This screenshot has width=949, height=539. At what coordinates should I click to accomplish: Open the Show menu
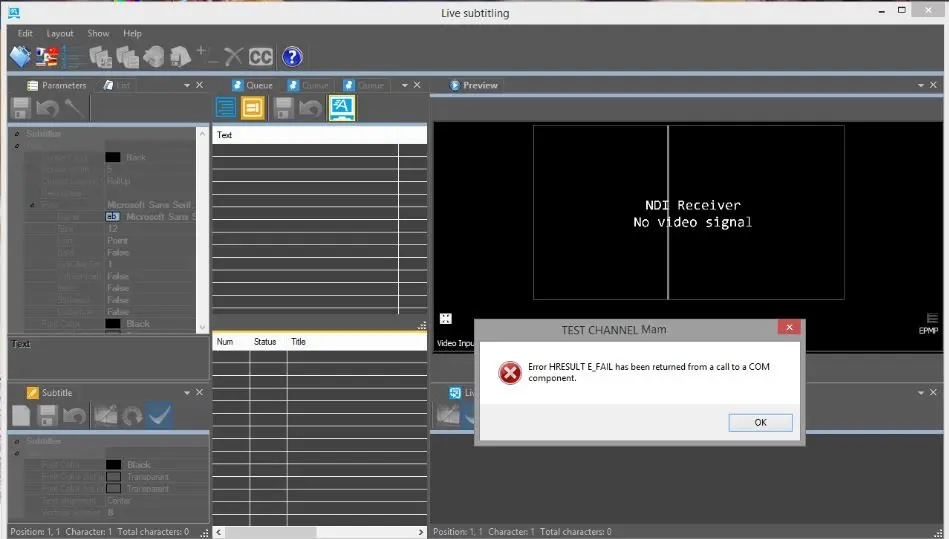pyautogui.click(x=98, y=33)
